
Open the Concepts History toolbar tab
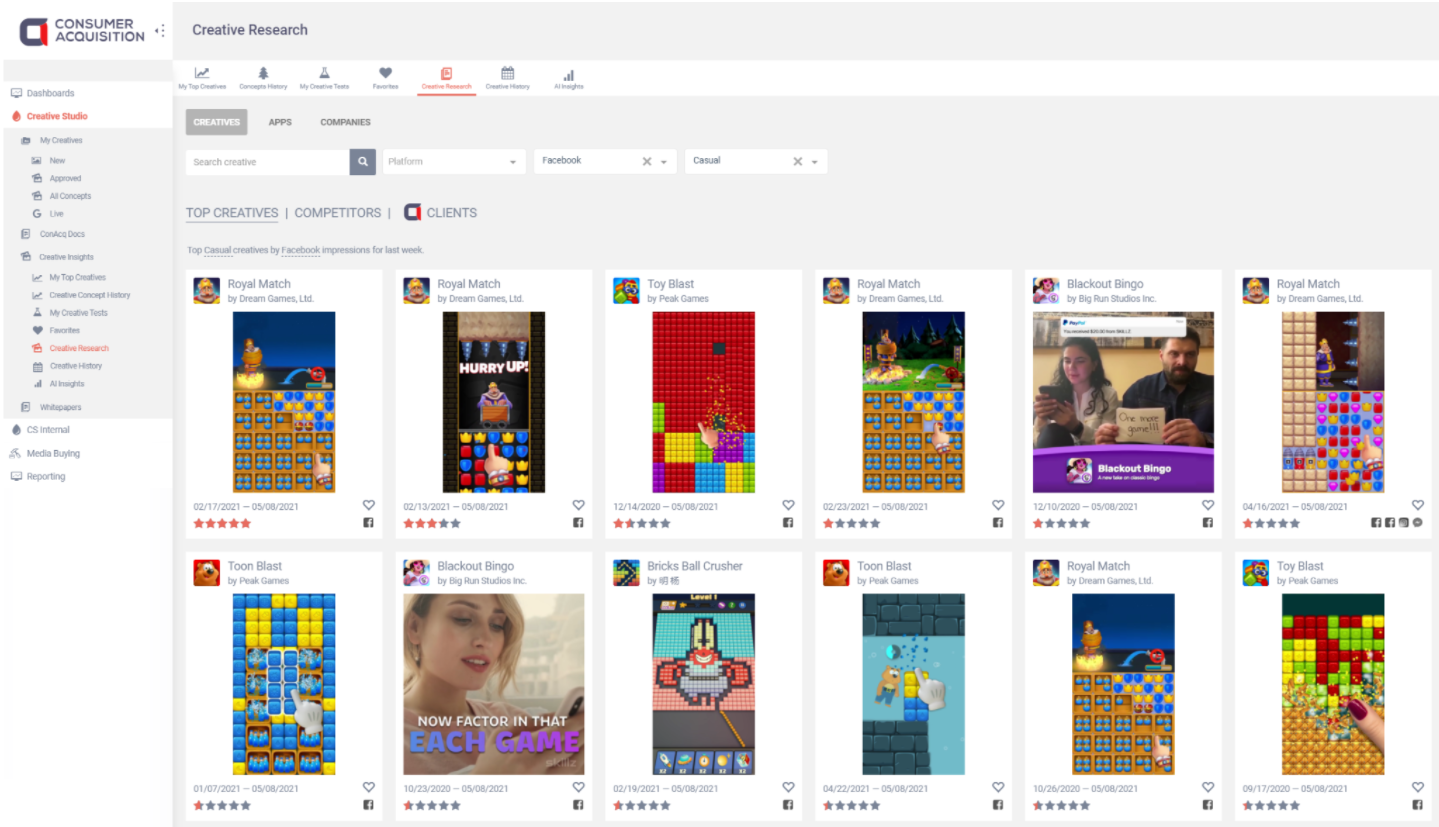[x=263, y=79]
